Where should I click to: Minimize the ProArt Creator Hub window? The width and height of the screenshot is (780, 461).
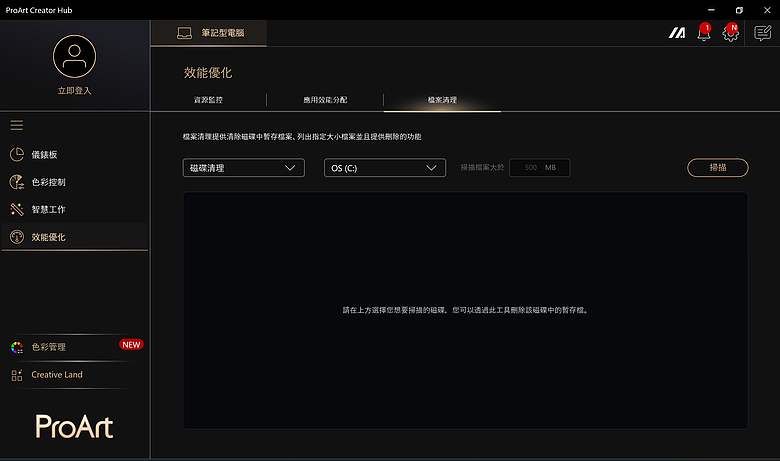[711, 10]
